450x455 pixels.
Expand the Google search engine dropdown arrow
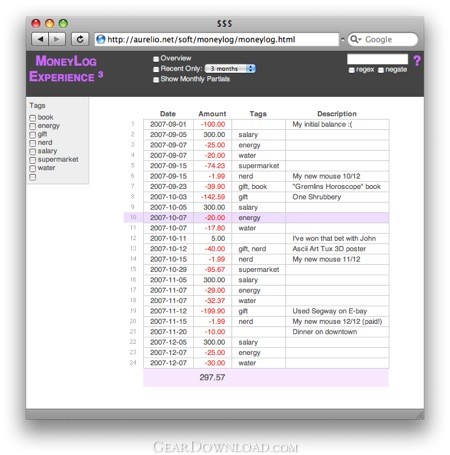click(x=360, y=39)
